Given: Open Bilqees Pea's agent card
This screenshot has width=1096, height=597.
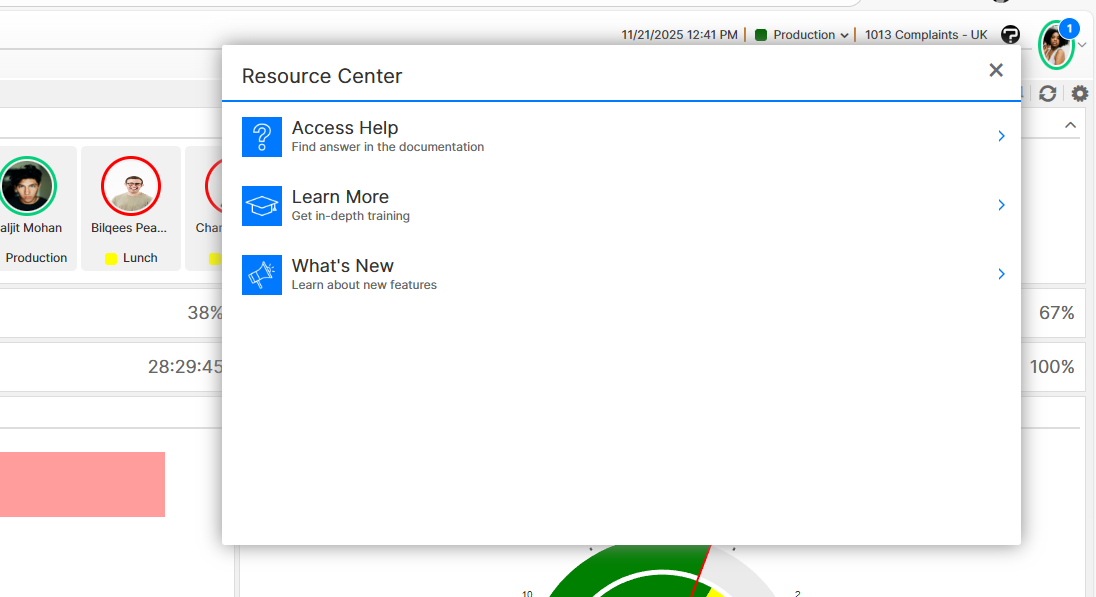Looking at the screenshot, I should point(130,186).
